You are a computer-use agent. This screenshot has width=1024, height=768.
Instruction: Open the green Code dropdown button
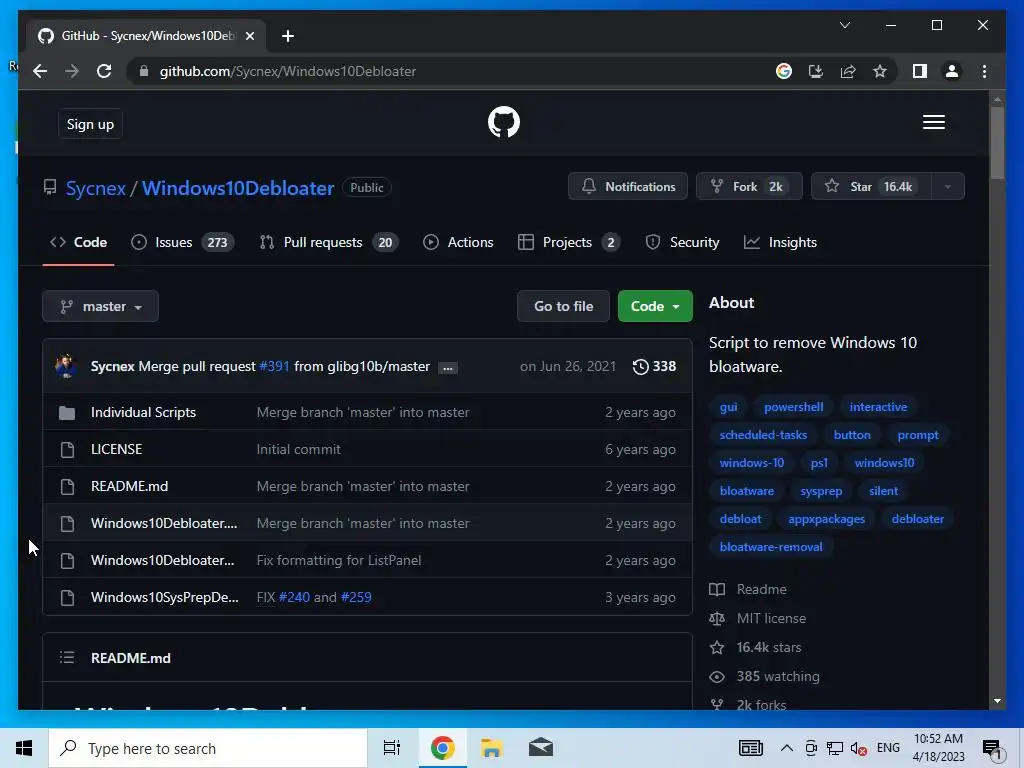coord(655,306)
